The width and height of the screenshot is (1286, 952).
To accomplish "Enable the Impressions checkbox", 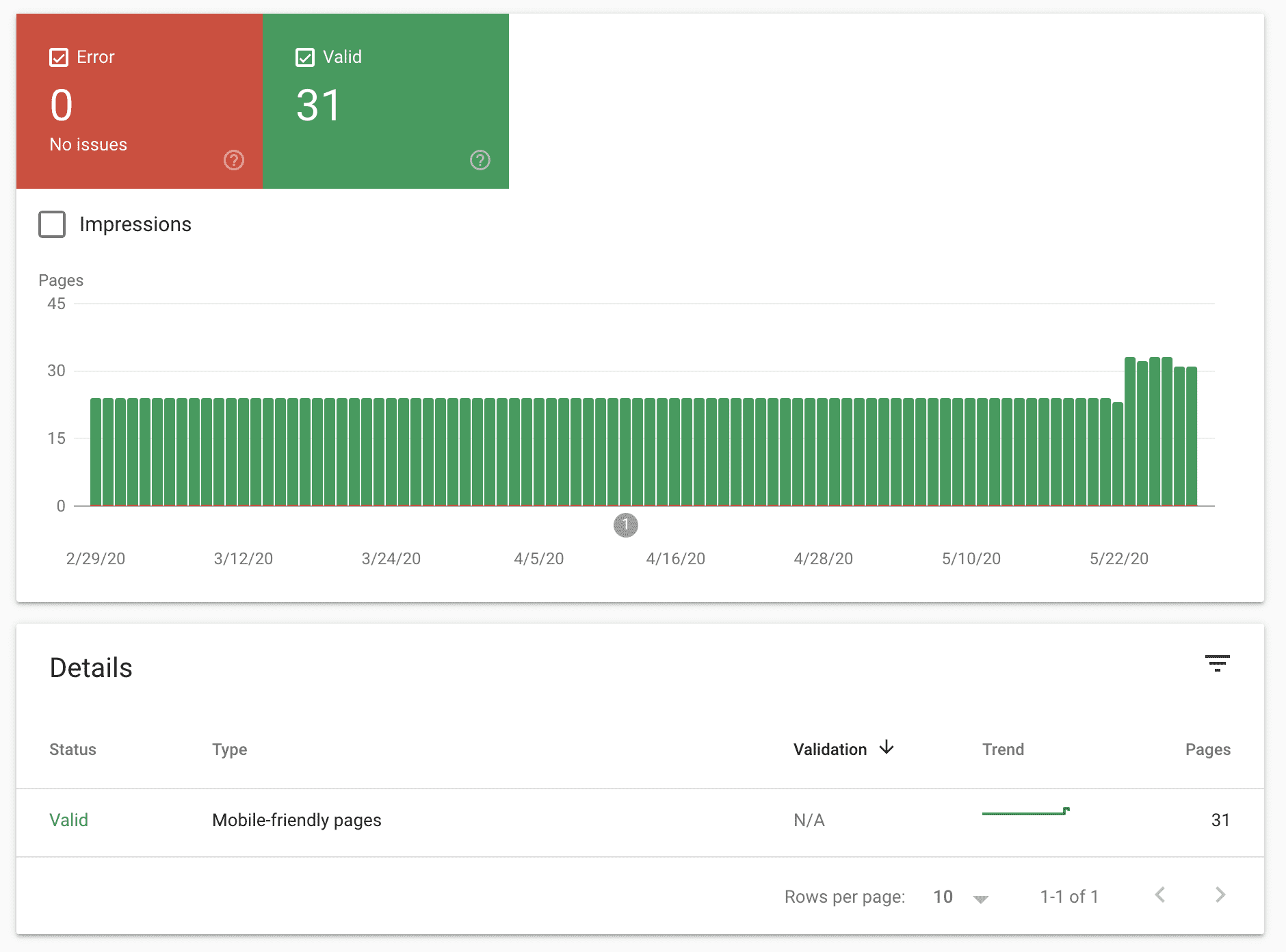I will pyautogui.click(x=51, y=224).
